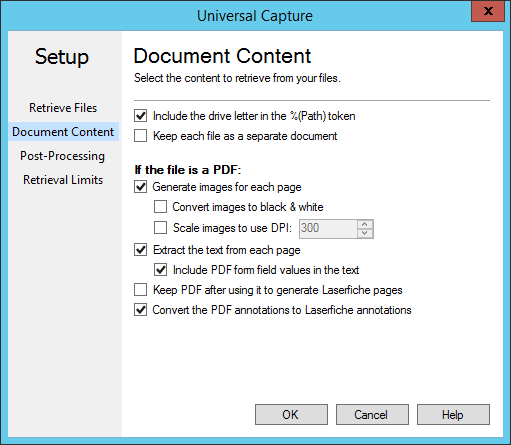The height and width of the screenshot is (445, 511).
Task: Open Help for this dialog
Action: click(453, 415)
